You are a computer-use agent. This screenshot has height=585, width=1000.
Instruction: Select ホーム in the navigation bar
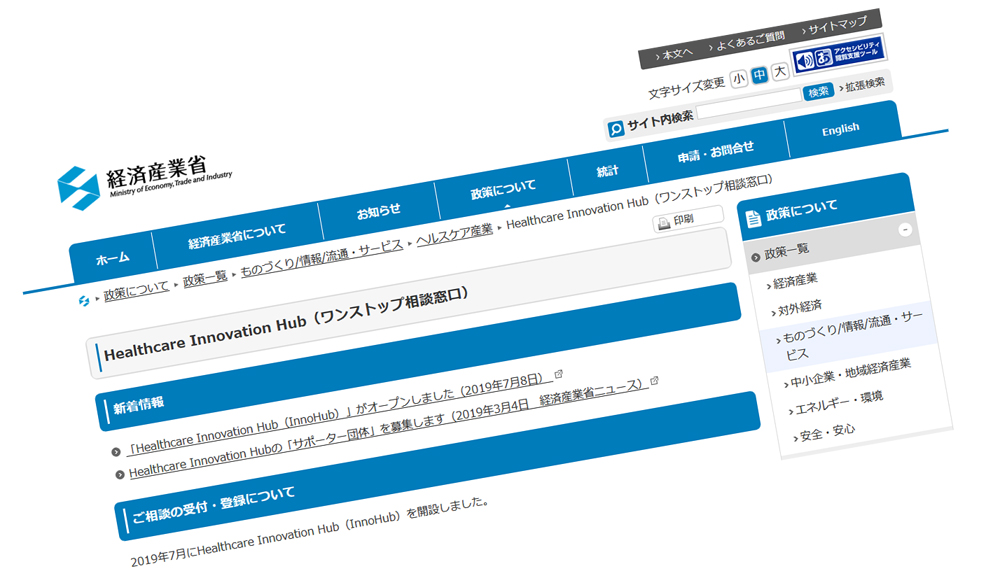click(x=113, y=255)
